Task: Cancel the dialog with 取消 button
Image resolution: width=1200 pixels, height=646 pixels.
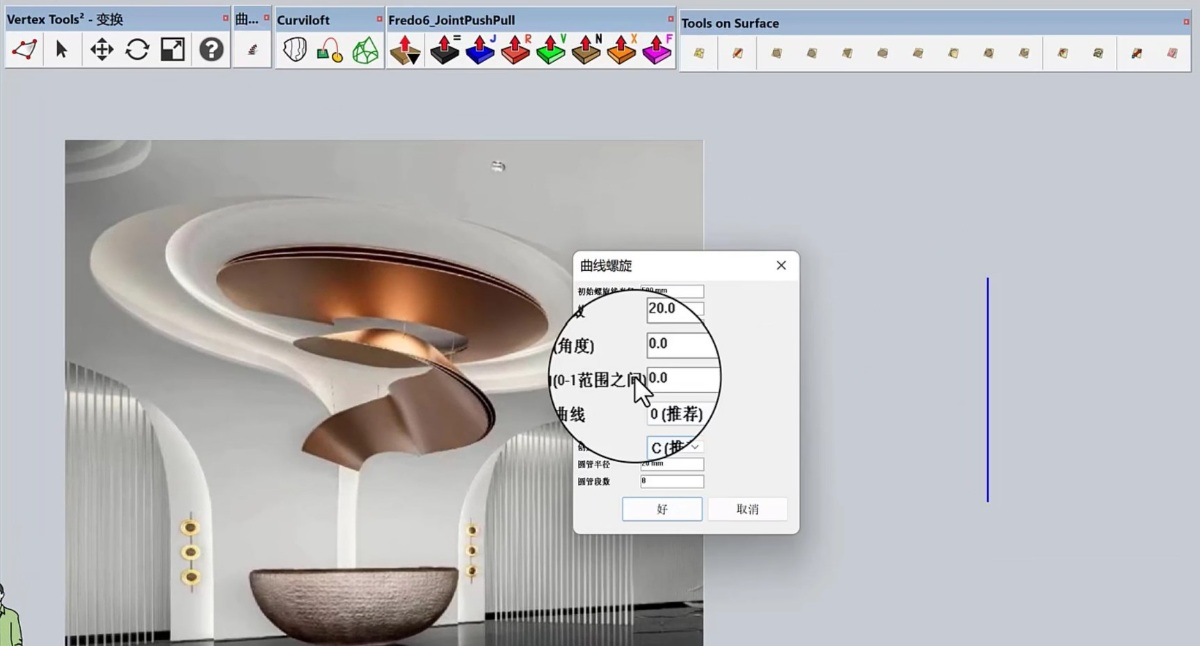Action: coord(747,509)
